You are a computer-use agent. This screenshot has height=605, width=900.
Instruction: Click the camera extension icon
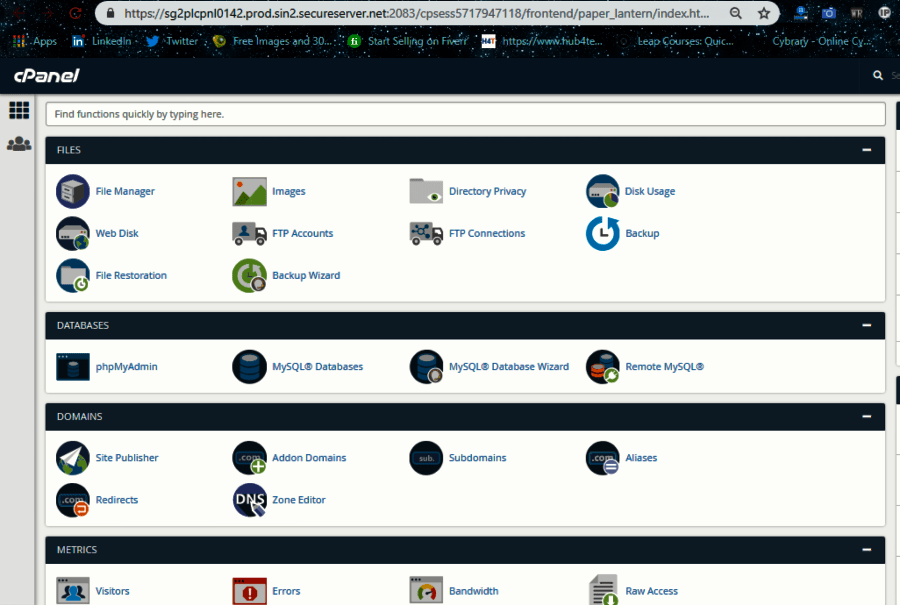click(x=828, y=13)
